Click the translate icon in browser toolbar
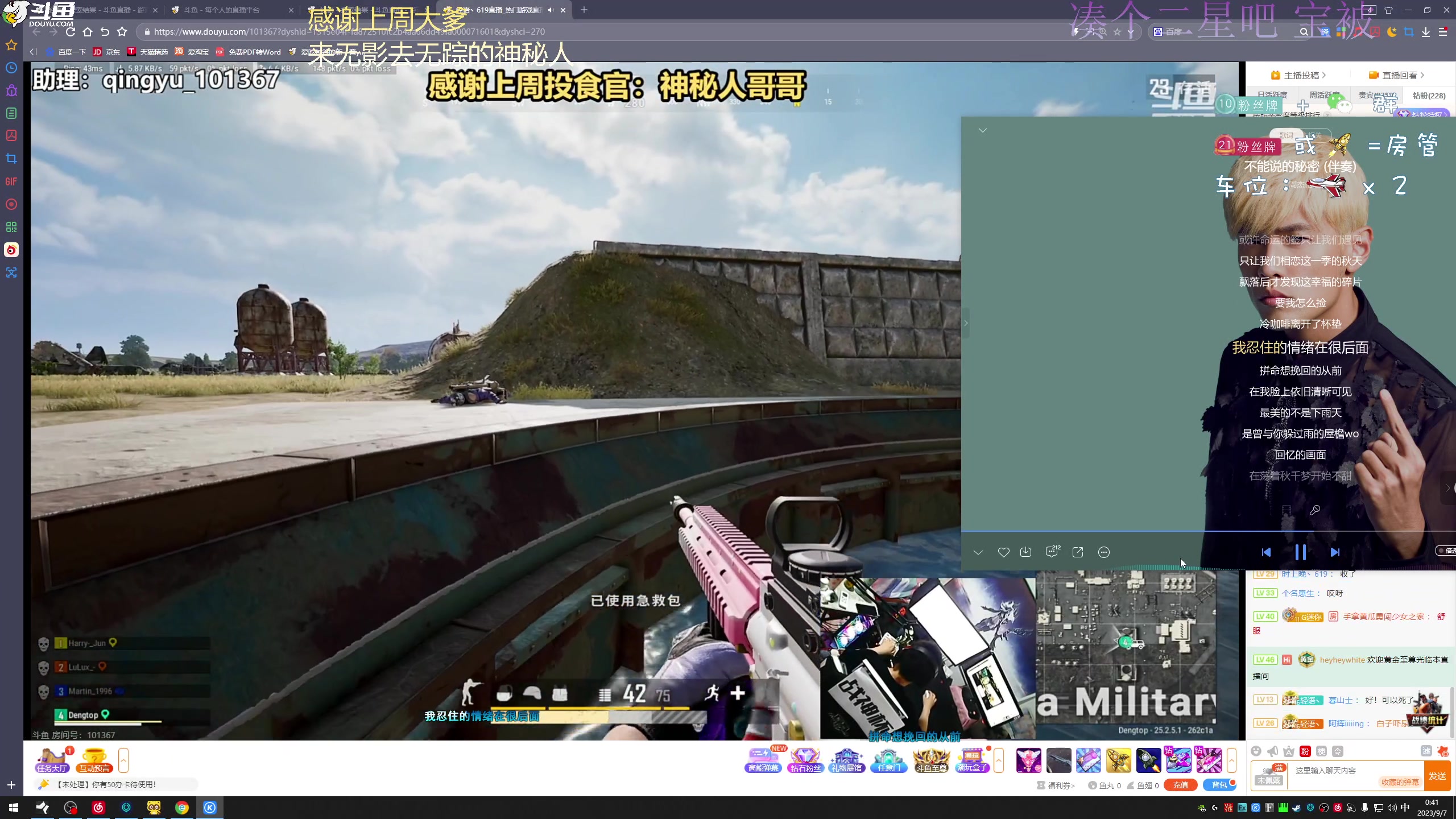 coord(1325,32)
